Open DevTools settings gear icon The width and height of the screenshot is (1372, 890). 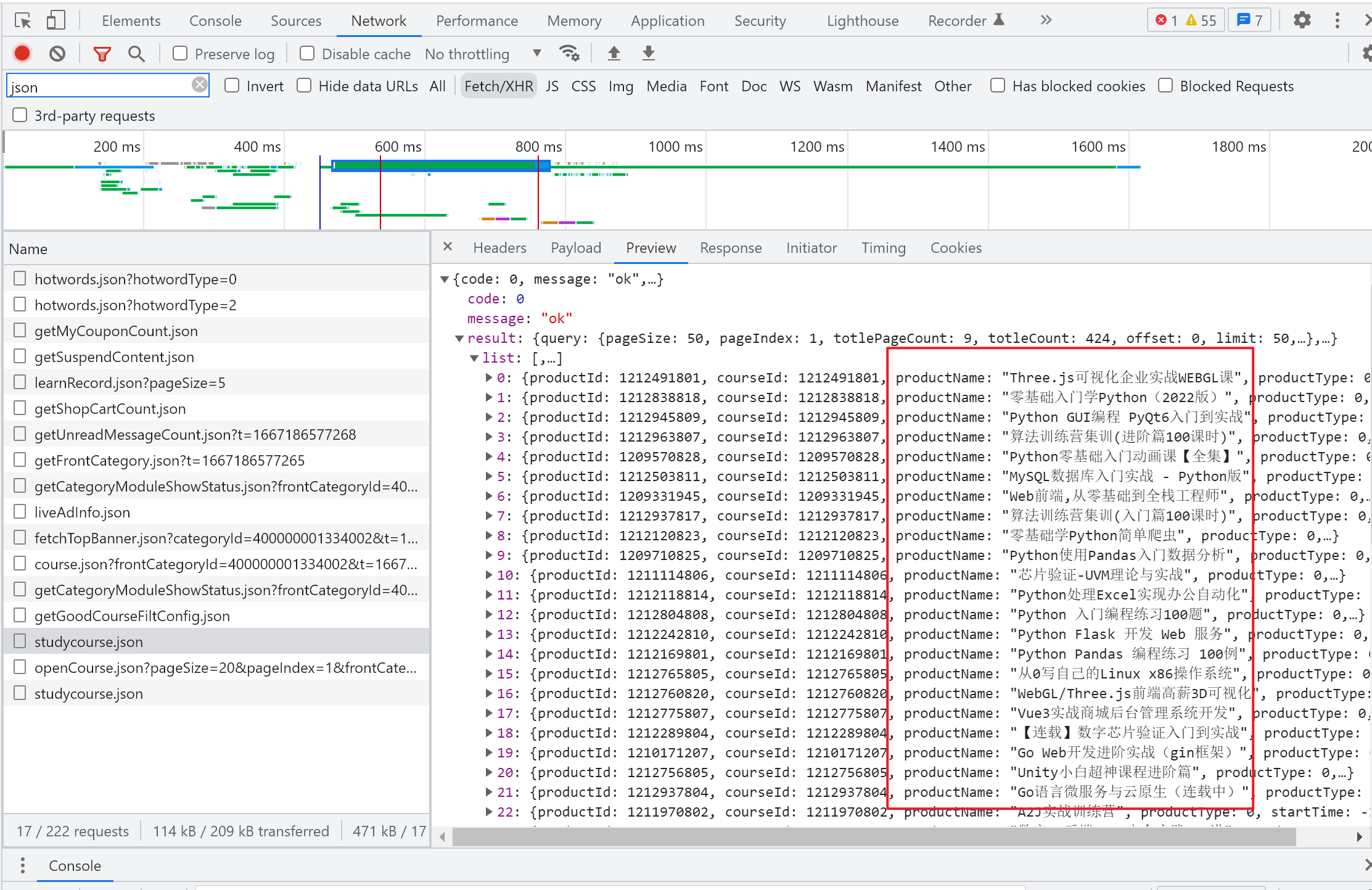click(1302, 20)
